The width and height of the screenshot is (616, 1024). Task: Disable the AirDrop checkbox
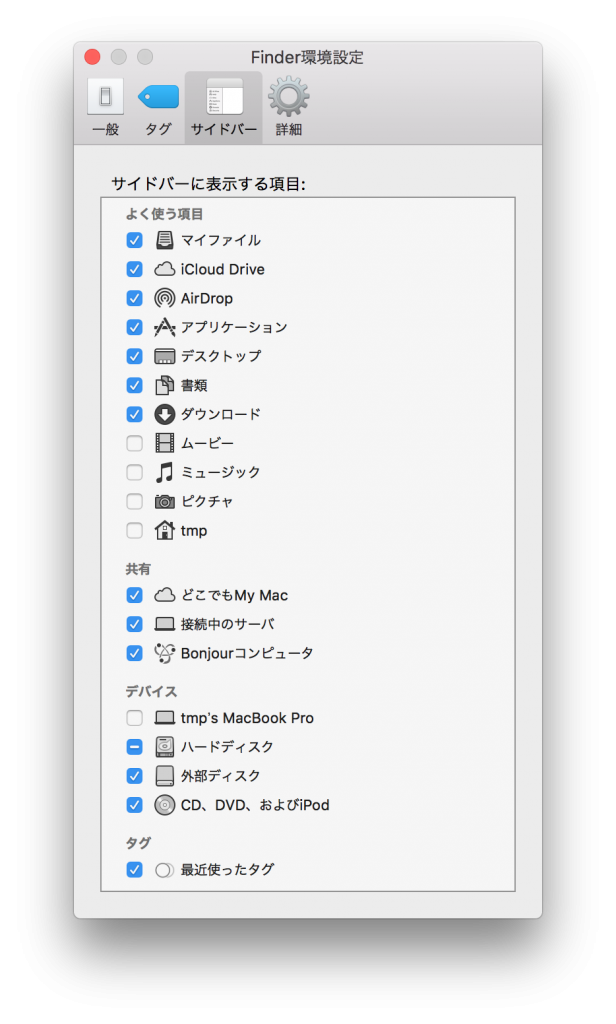point(135,298)
